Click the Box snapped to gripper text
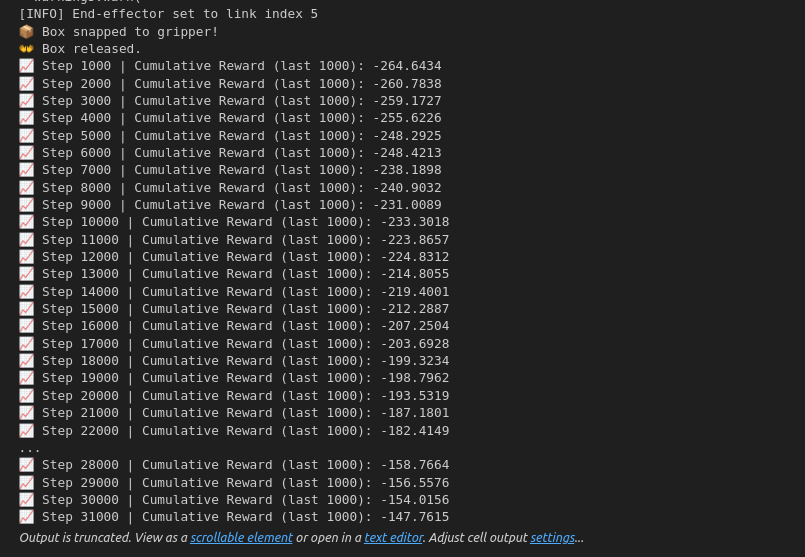 pyautogui.click(x=130, y=32)
